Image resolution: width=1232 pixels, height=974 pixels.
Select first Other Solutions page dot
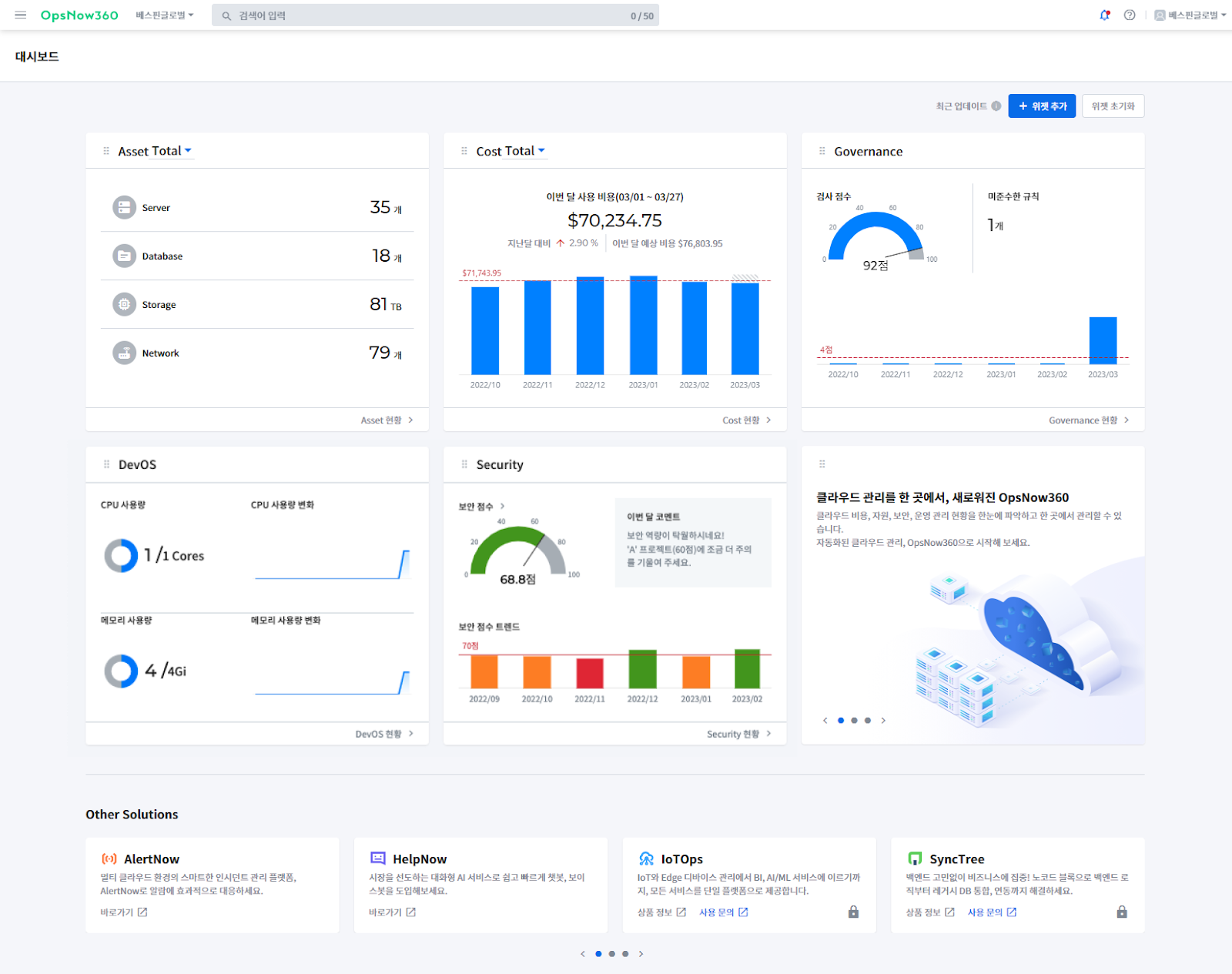(x=598, y=954)
